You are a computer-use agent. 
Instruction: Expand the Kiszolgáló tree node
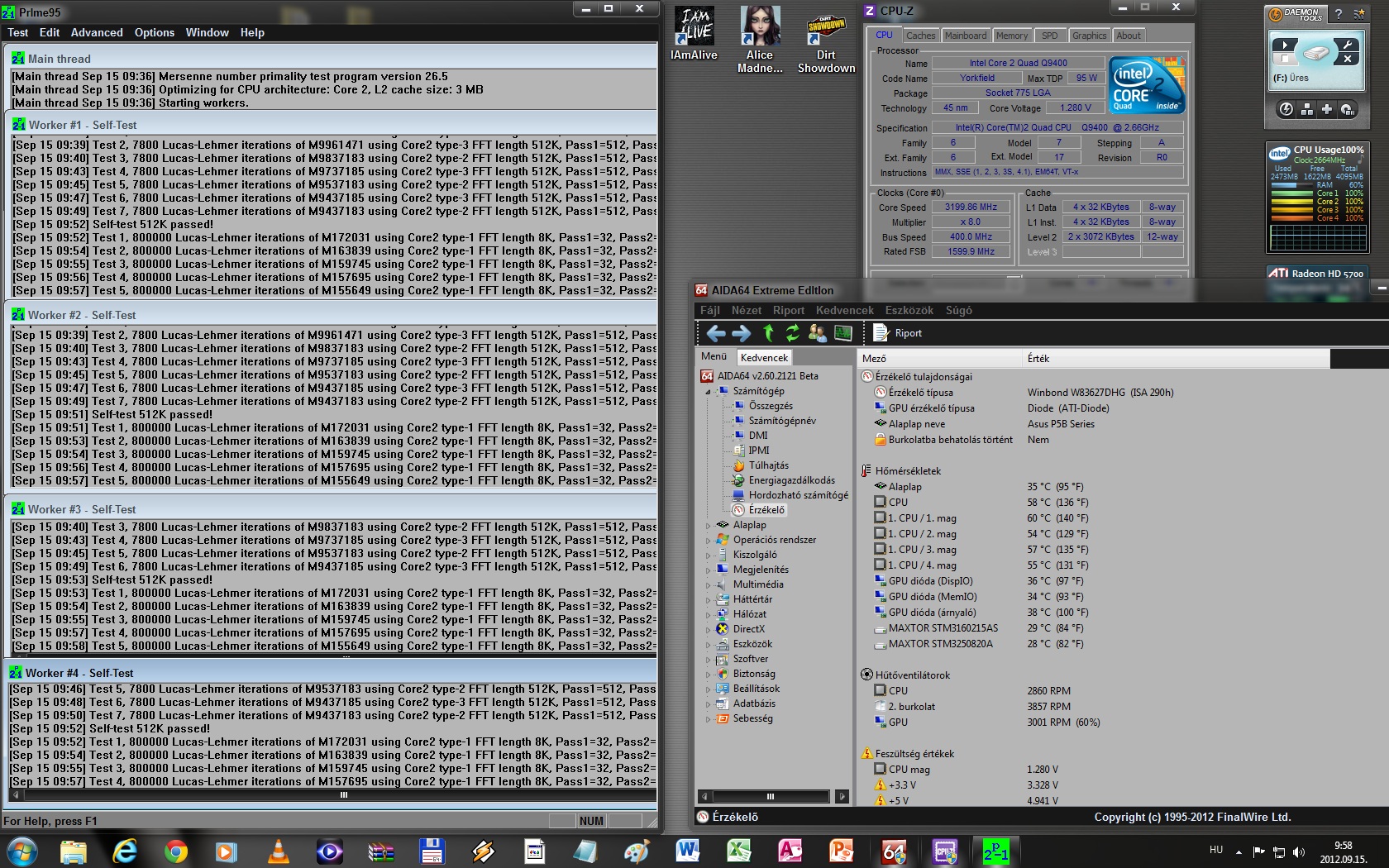[708, 555]
